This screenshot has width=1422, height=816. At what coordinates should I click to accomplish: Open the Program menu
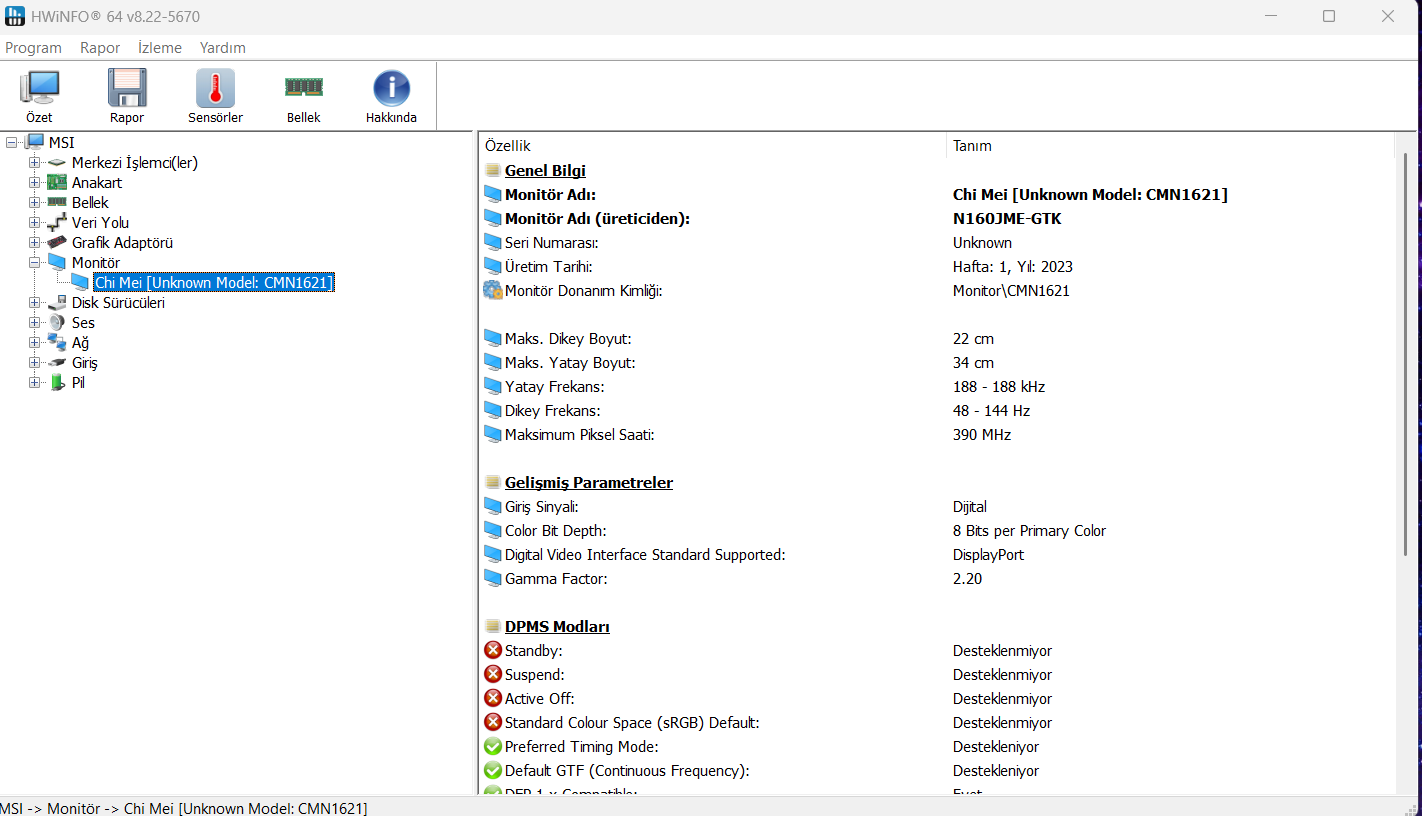[33, 48]
